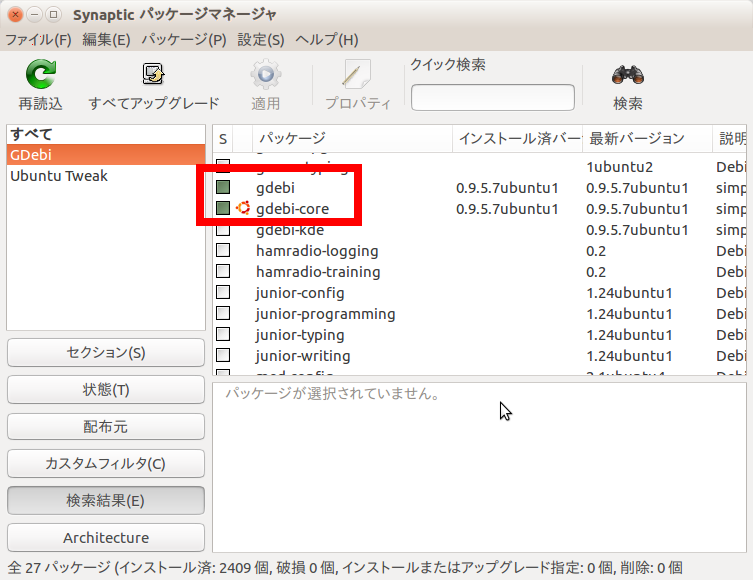This screenshot has height=580, width=753.
Task: Select GDebi in the filter list
Action: (x=106, y=155)
